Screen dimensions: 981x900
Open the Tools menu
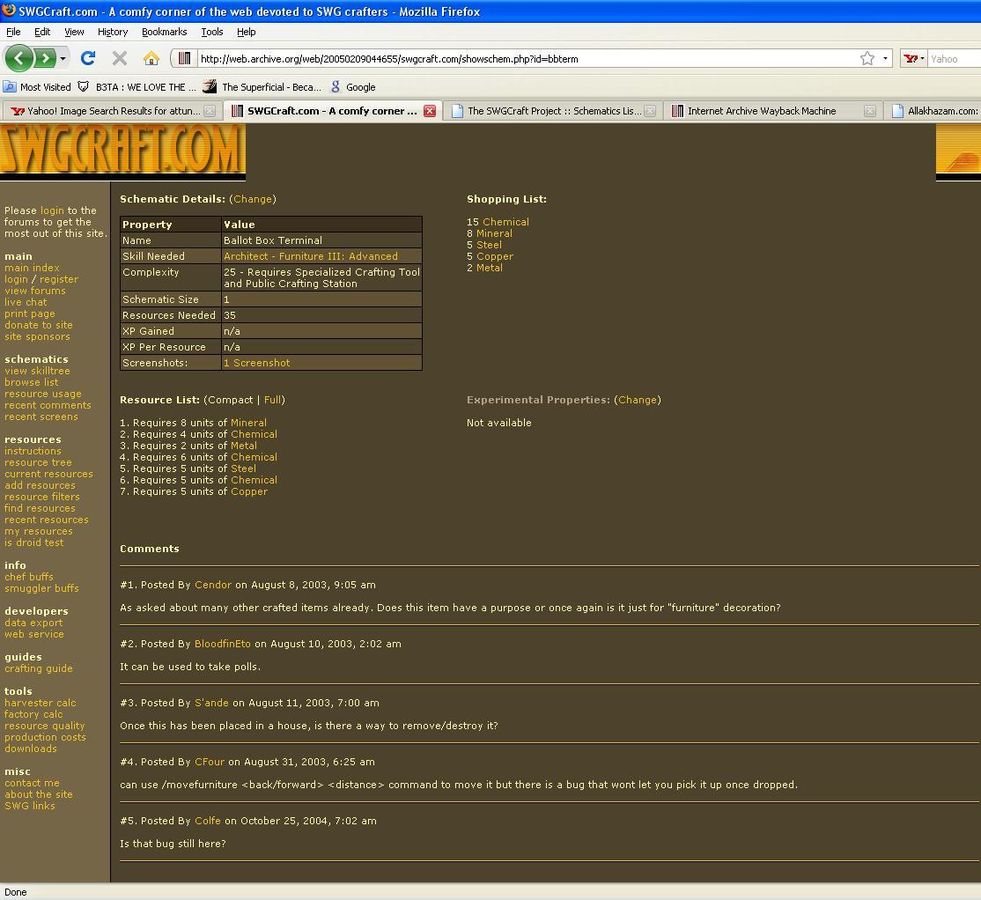(x=212, y=32)
